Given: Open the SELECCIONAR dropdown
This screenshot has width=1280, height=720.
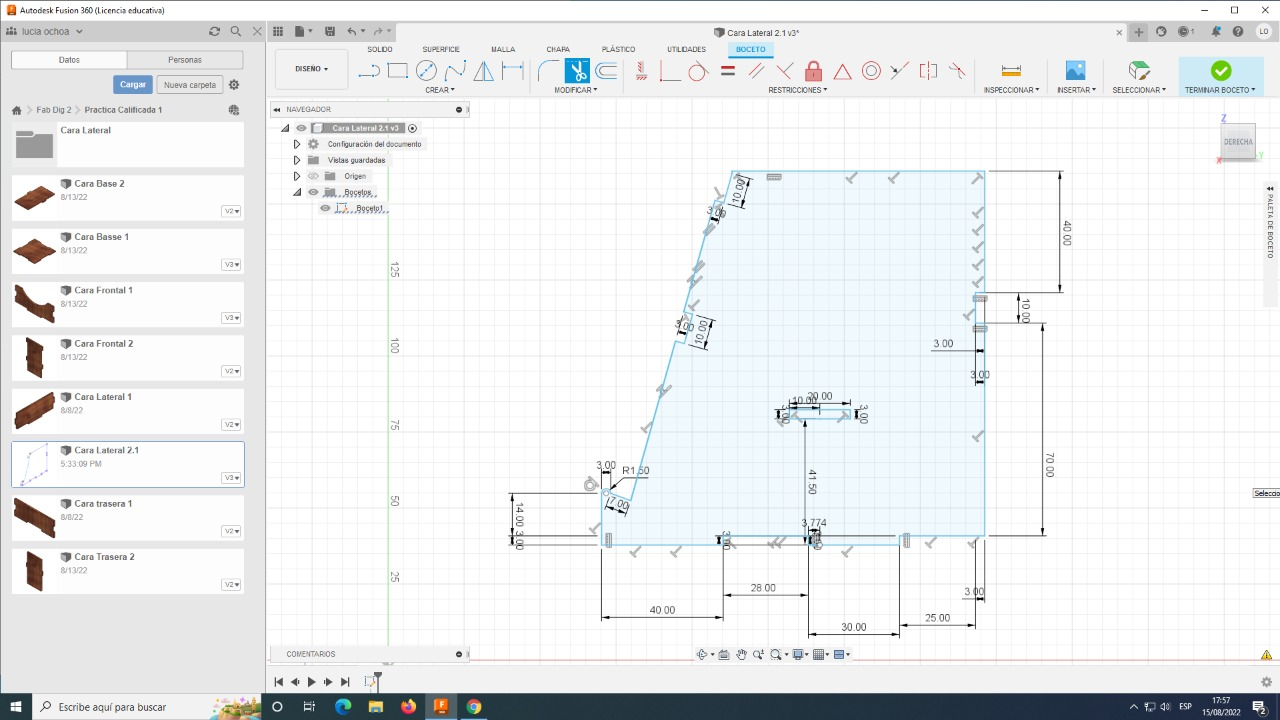Looking at the screenshot, I should [1139, 90].
